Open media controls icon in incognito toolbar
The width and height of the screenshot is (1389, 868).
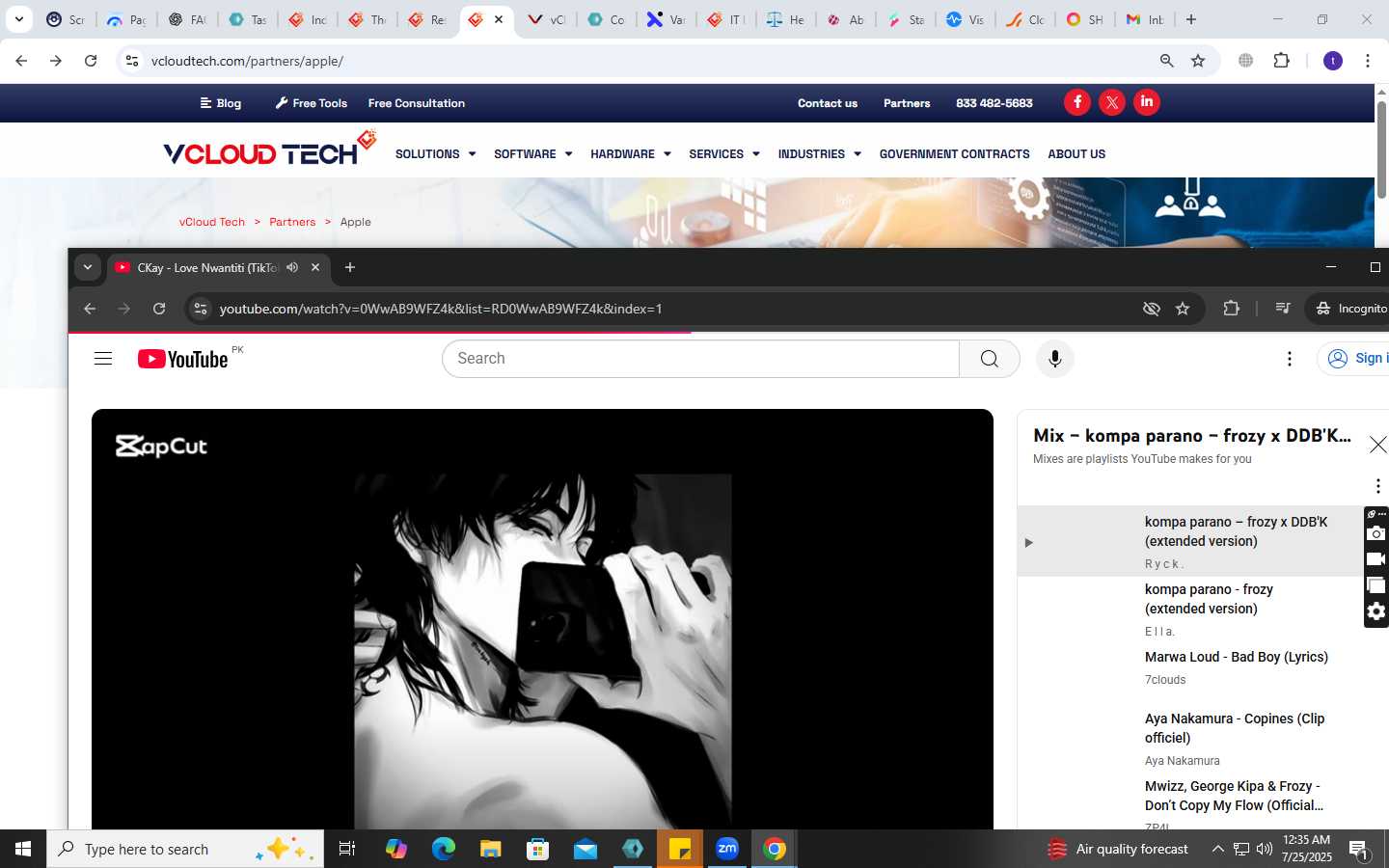coord(1283,309)
